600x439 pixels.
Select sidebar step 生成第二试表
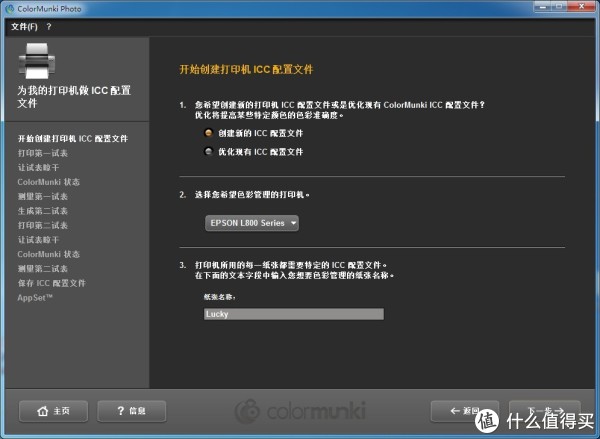[x=42, y=211]
